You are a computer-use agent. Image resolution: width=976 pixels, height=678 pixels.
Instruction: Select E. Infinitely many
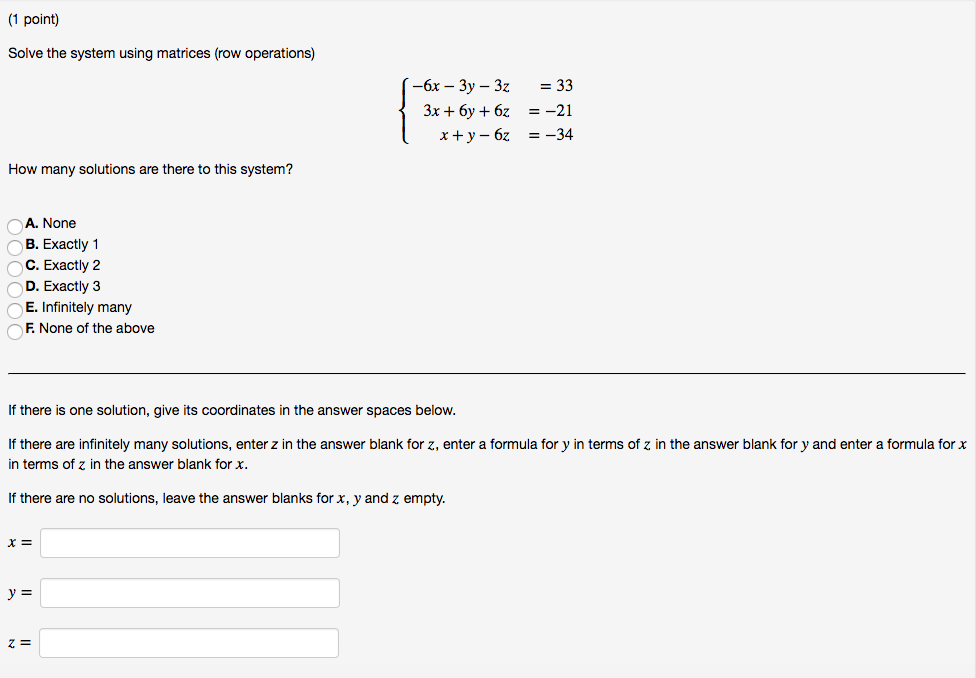15,310
